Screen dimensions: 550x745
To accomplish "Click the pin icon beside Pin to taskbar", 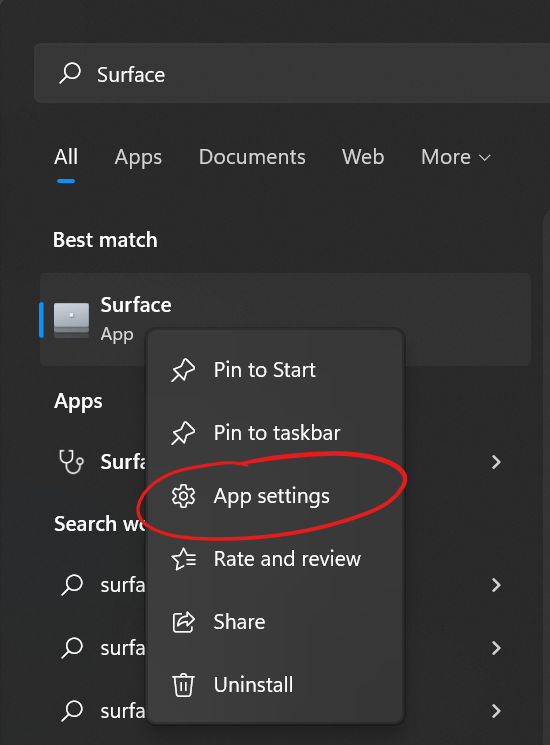I will click(x=183, y=433).
